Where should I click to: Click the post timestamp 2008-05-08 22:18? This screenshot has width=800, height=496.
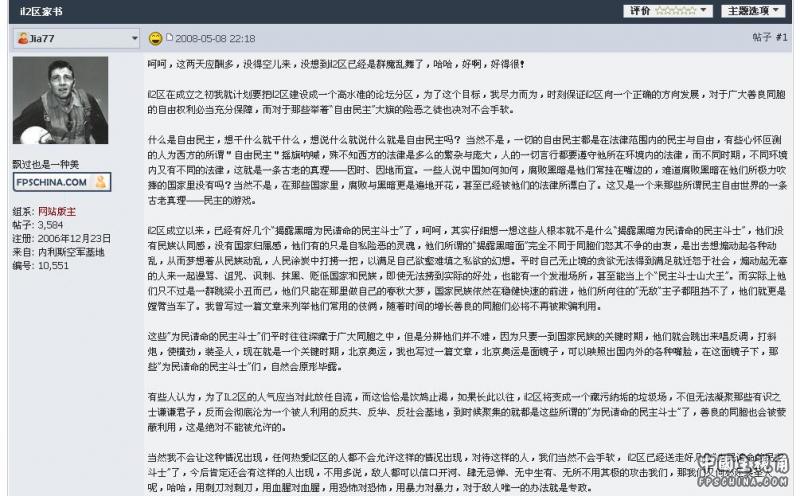(215, 38)
